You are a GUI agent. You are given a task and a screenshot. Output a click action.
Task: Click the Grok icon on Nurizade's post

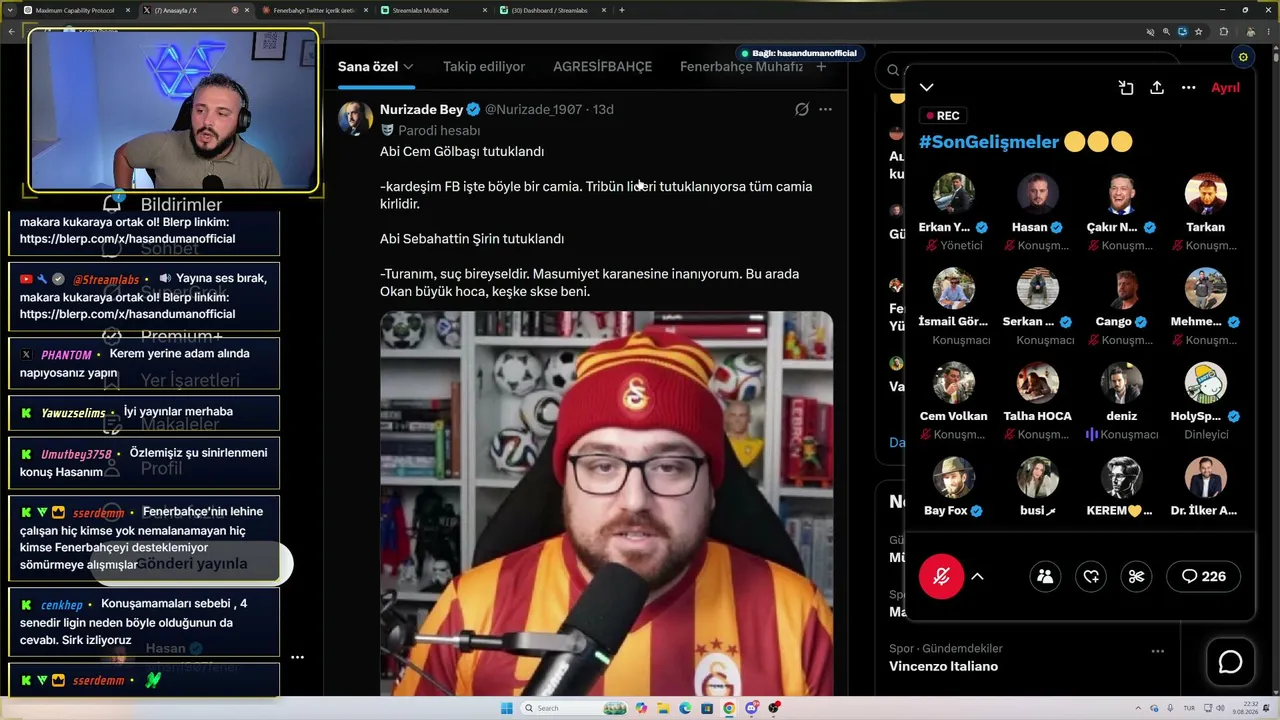(x=801, y=109)
